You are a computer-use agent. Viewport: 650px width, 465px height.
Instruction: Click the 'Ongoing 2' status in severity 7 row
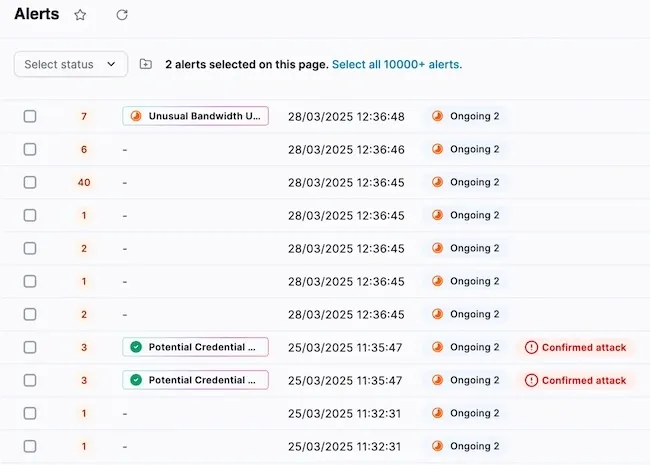pyautogui.click(x=466, y=116)
